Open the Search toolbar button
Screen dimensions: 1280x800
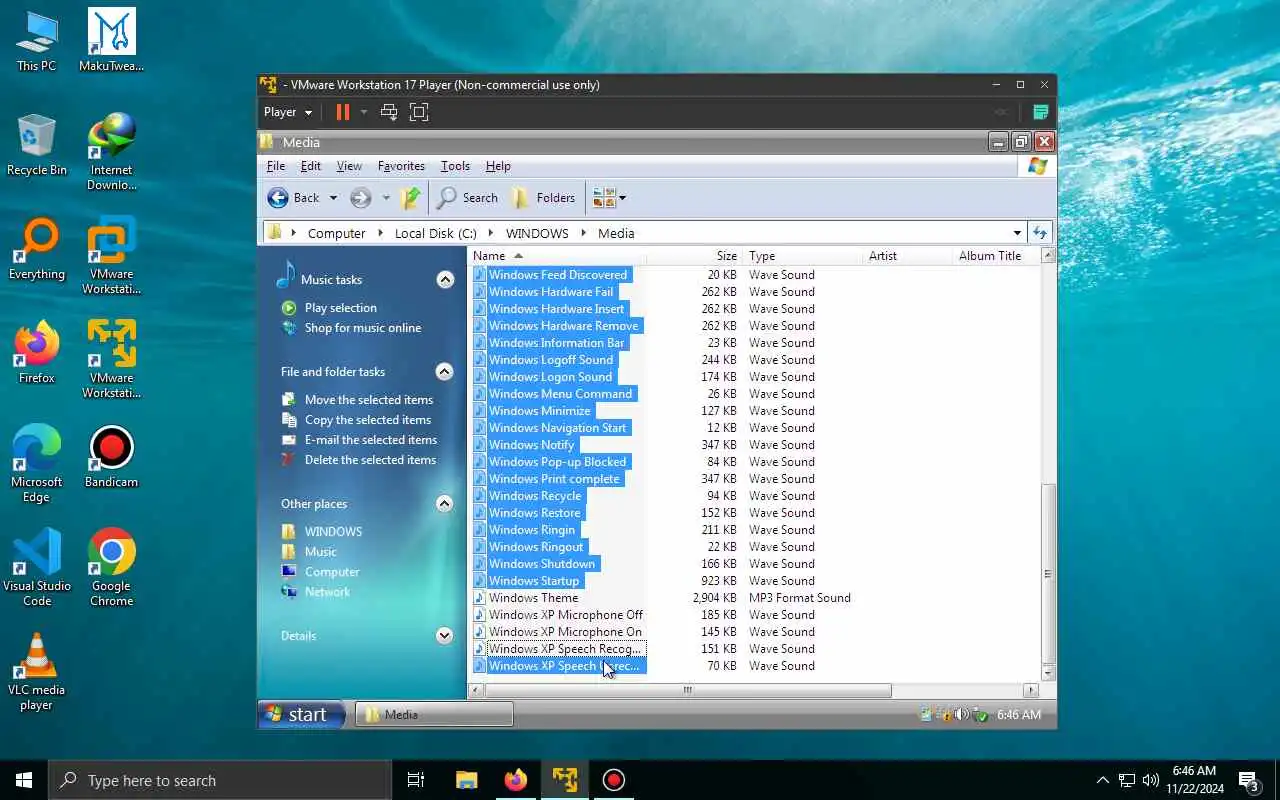pos(468,198)
